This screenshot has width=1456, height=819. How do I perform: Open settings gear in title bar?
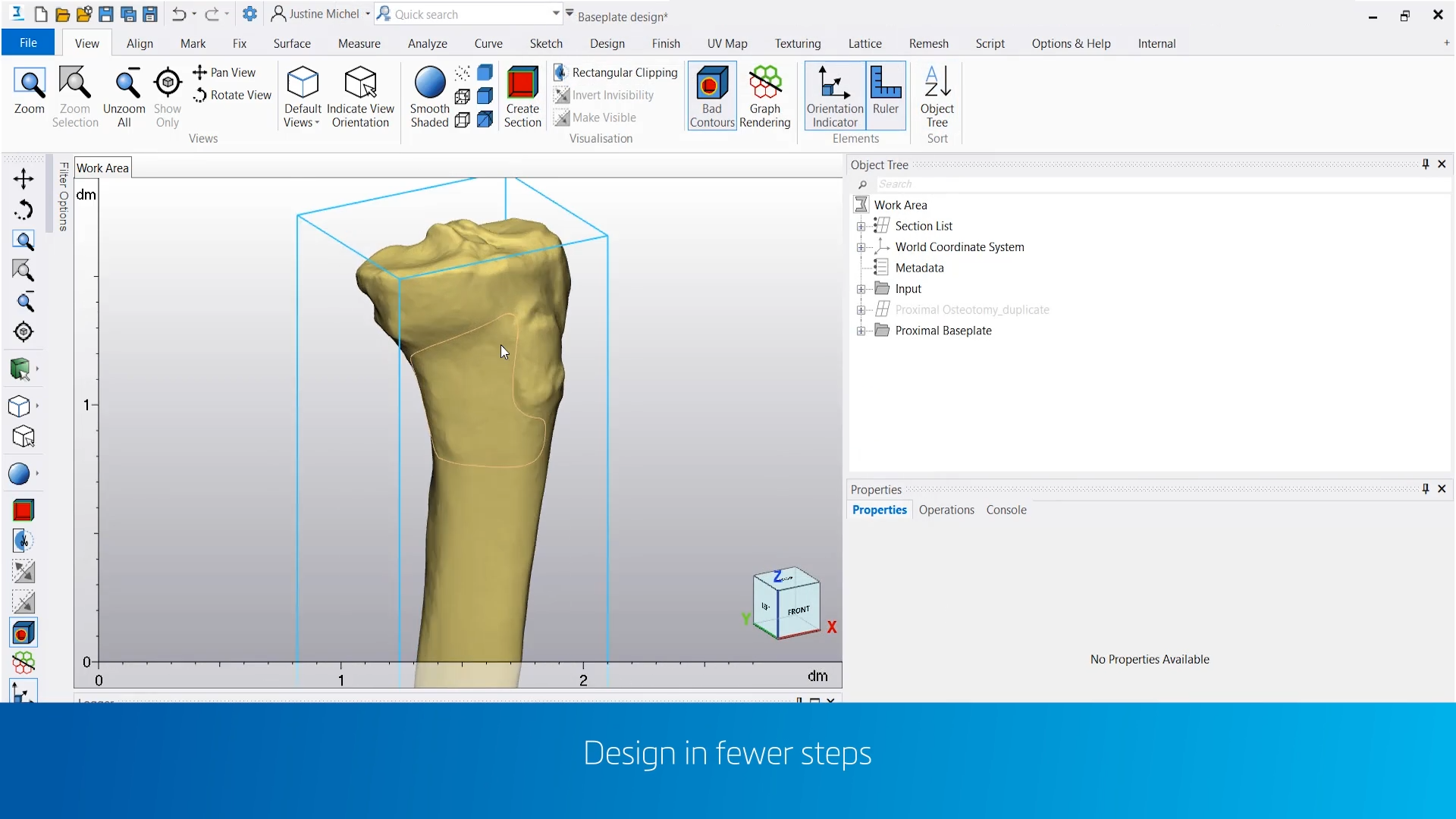pos(249,14)
